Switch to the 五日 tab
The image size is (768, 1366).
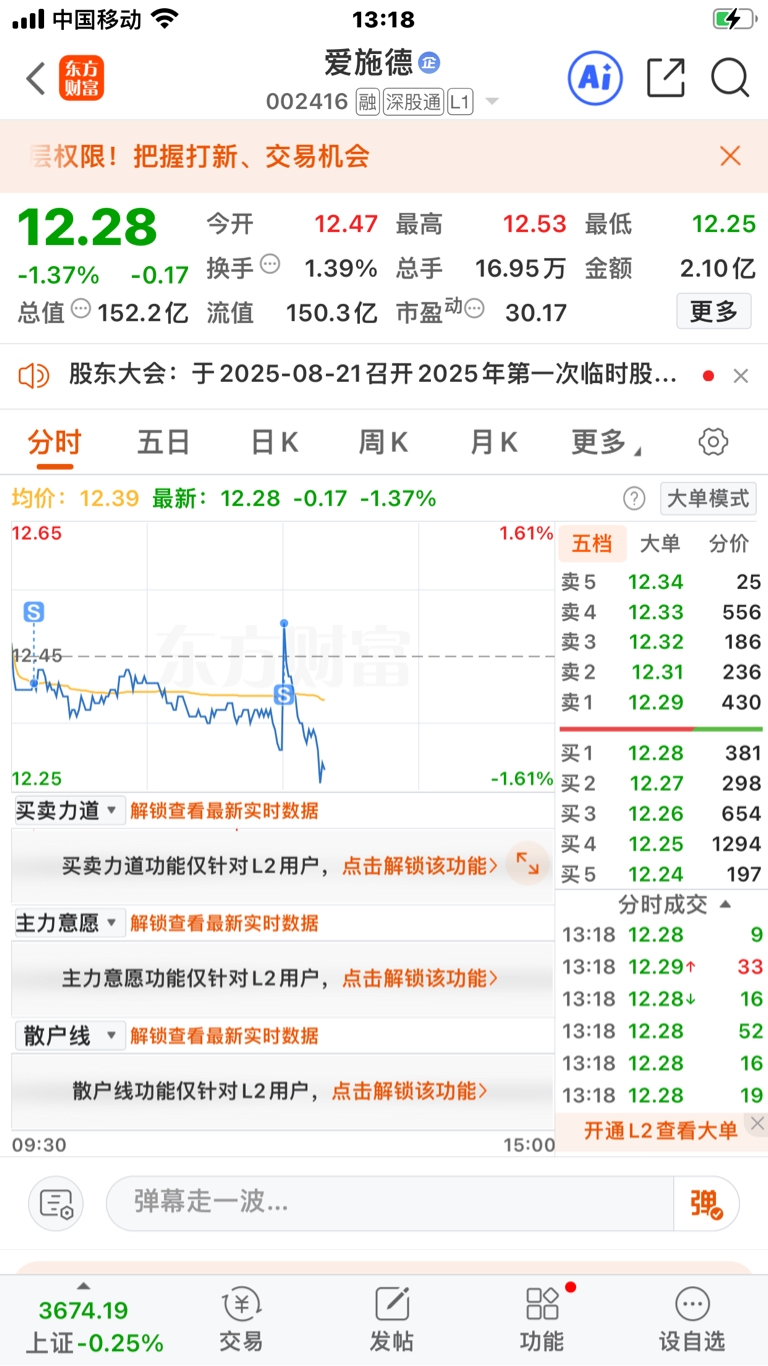163,442
